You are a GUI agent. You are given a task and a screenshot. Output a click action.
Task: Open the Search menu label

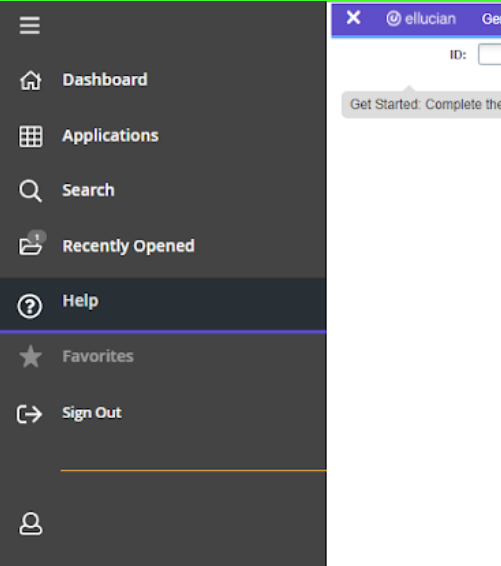tap(88, 190)
